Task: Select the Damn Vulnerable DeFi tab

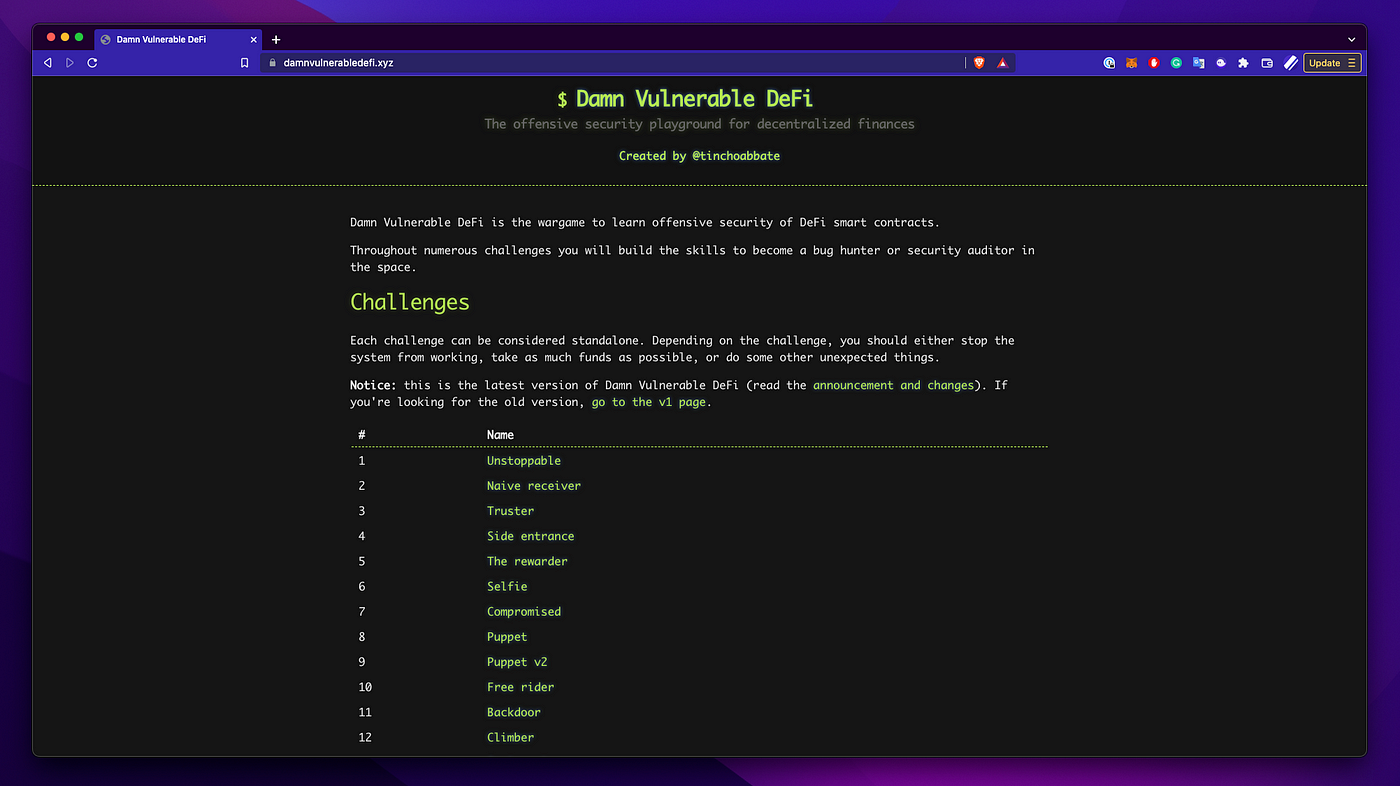Action: tap(179, 40)
